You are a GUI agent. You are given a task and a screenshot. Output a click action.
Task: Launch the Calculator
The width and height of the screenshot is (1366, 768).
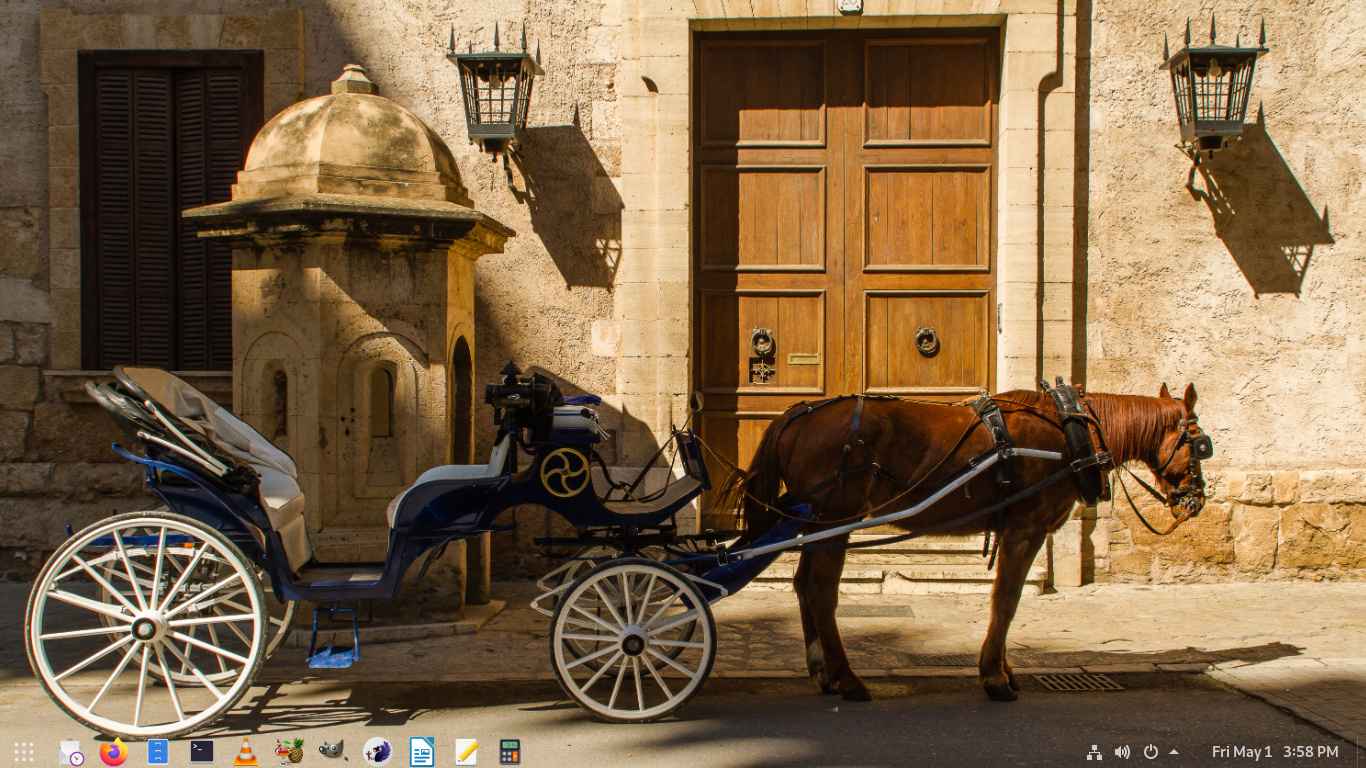click(510, 752)
